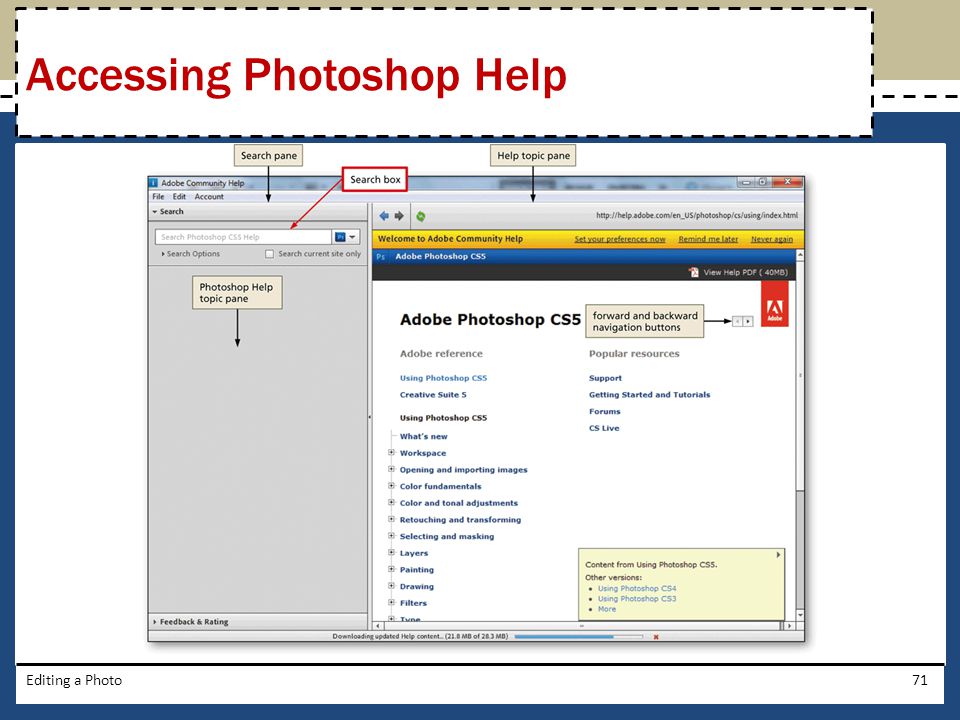The width and height of the screenshot is (960, 720).
Task: Click the Adobe Photoshop CS5 blue header bar
Action: click(584, 257)
